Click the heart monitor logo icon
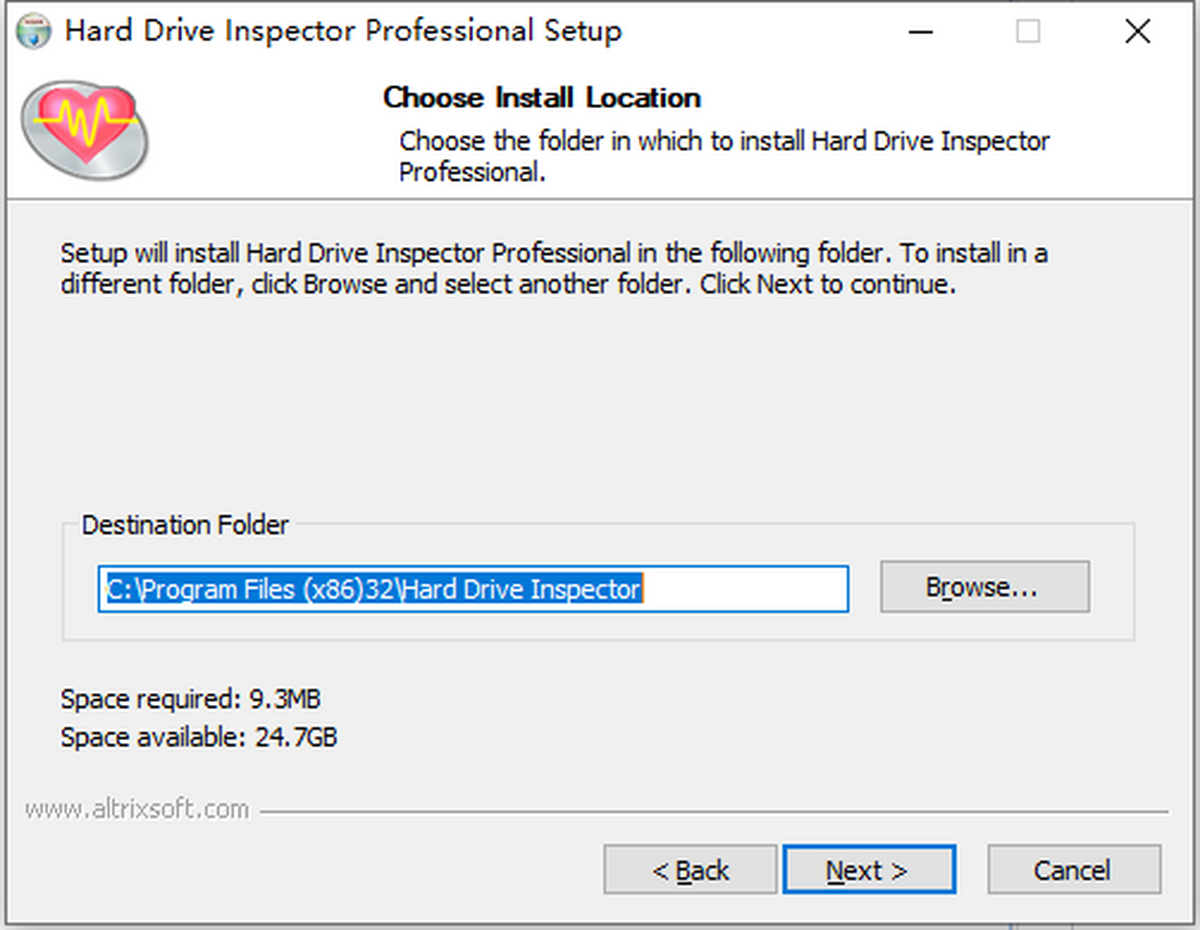This screenshot has height=930, width=1200. click(85, 130)
